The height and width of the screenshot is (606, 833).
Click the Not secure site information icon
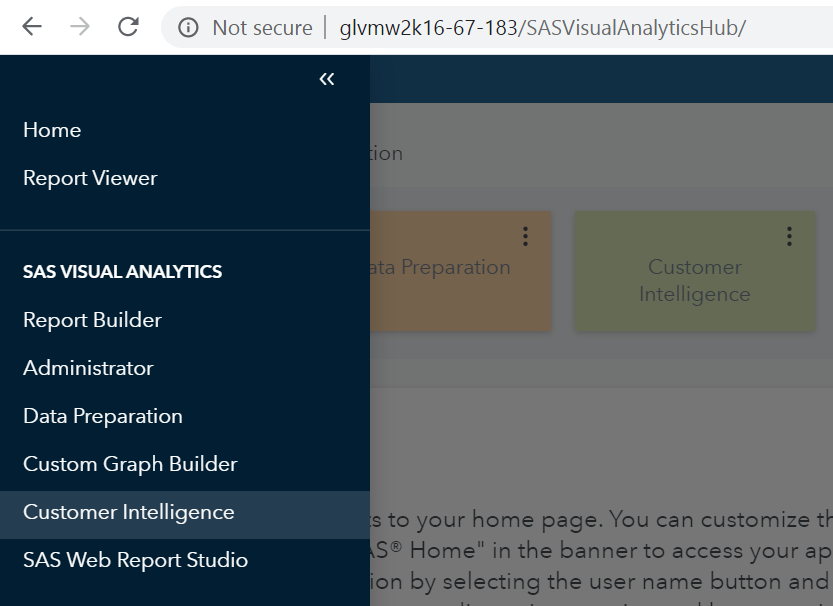[190, 27]
